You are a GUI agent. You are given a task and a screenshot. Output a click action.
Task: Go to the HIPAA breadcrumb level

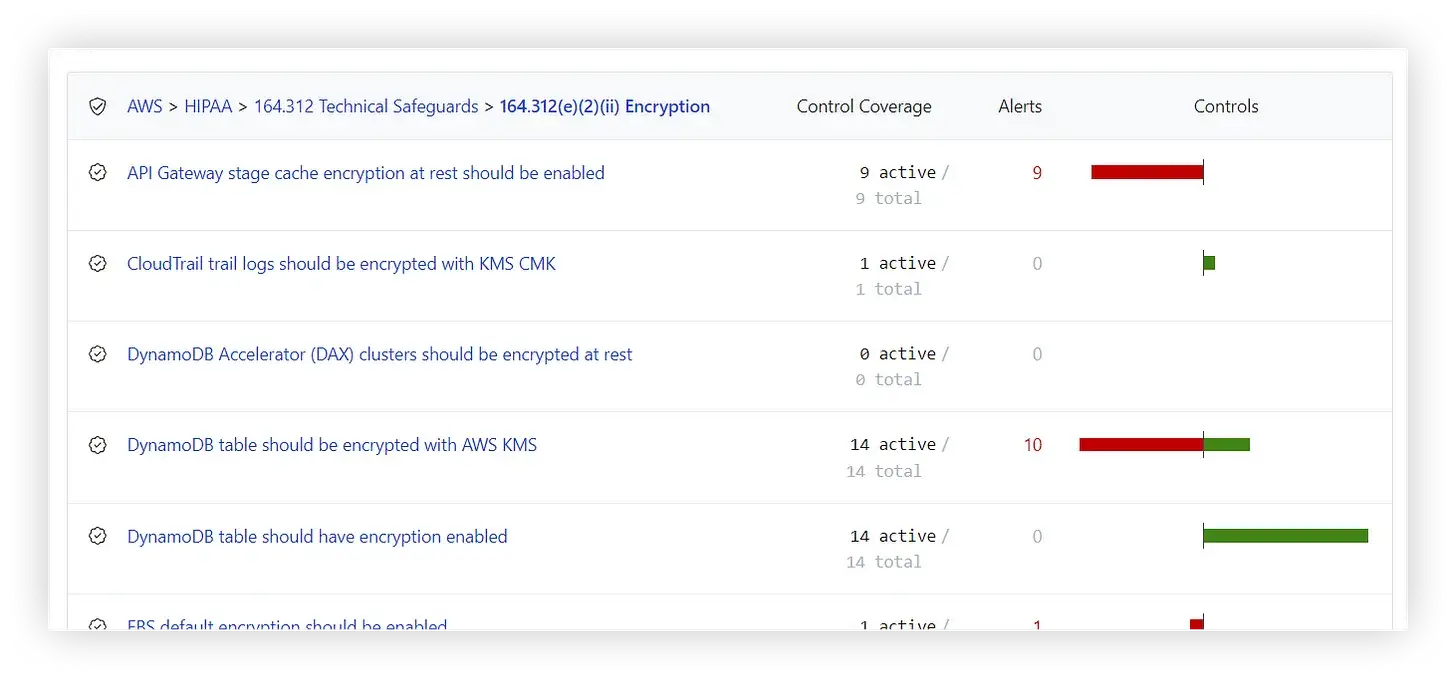point(207,106)
